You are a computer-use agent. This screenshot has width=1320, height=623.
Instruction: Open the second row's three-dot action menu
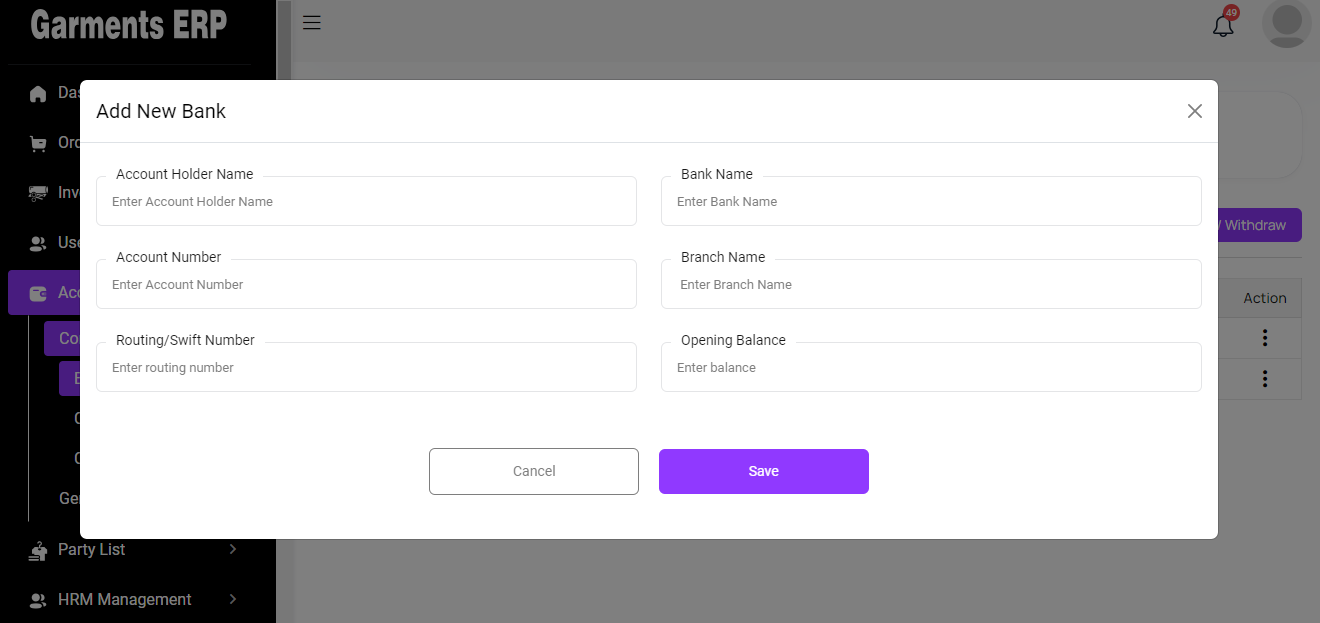click(x=1265, y=379)
